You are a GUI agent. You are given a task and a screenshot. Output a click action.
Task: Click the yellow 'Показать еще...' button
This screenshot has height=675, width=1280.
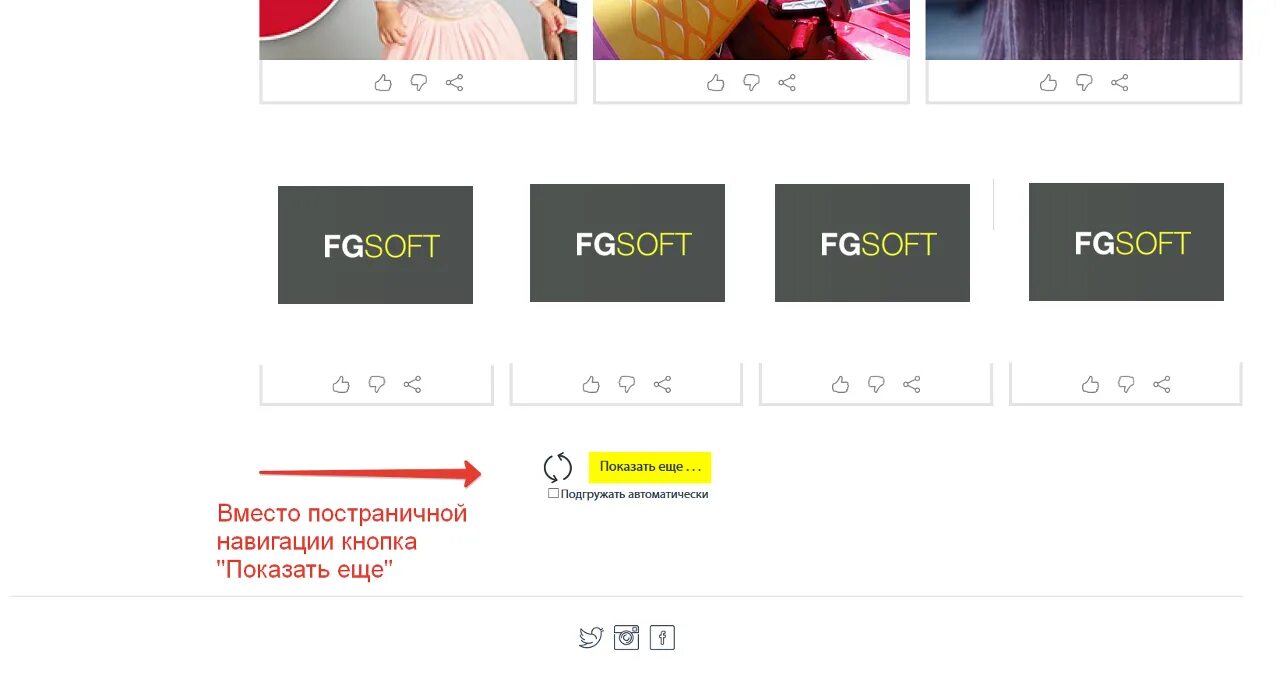click(650, 467)
